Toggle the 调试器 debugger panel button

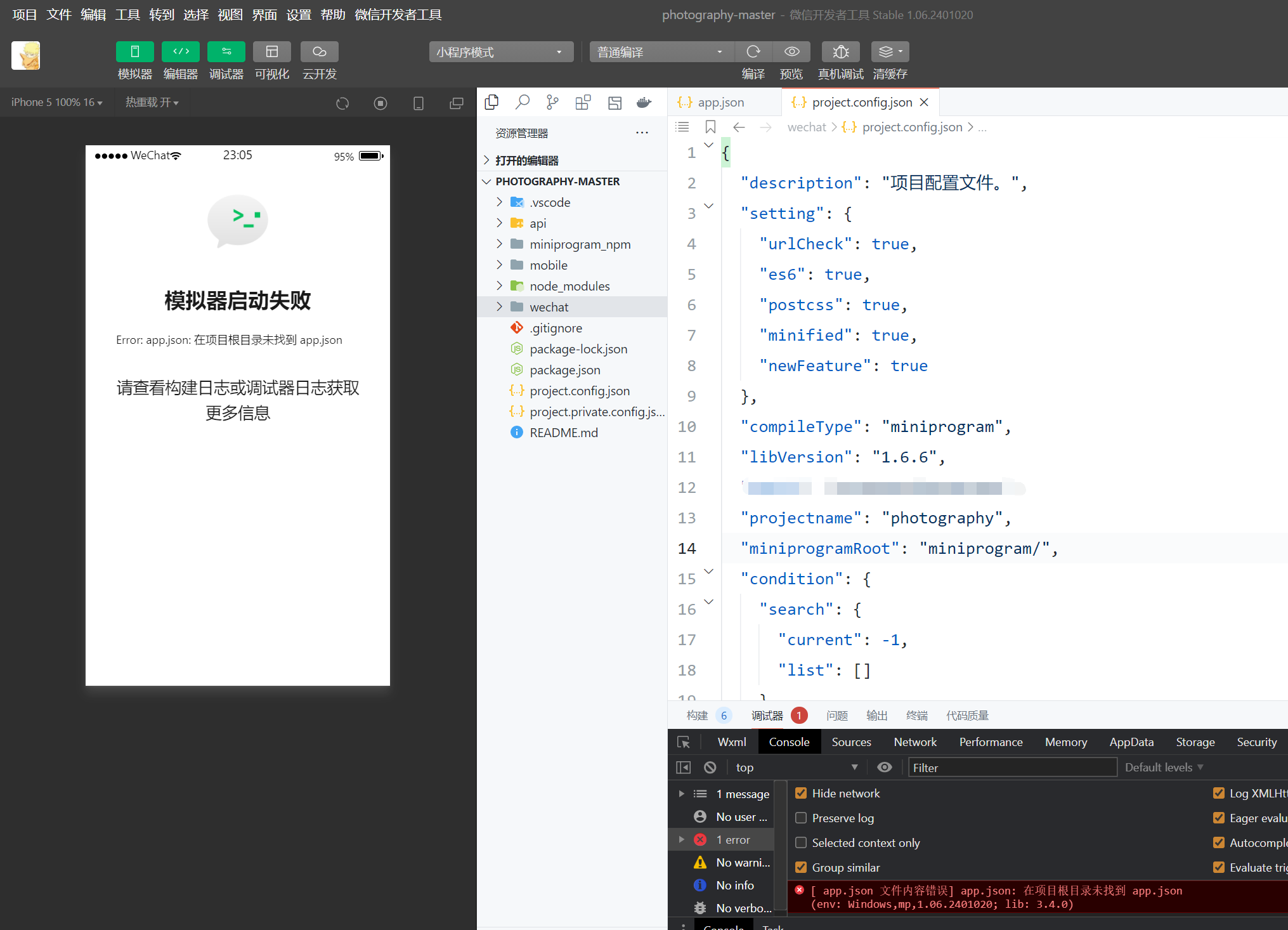coord(226,51)
